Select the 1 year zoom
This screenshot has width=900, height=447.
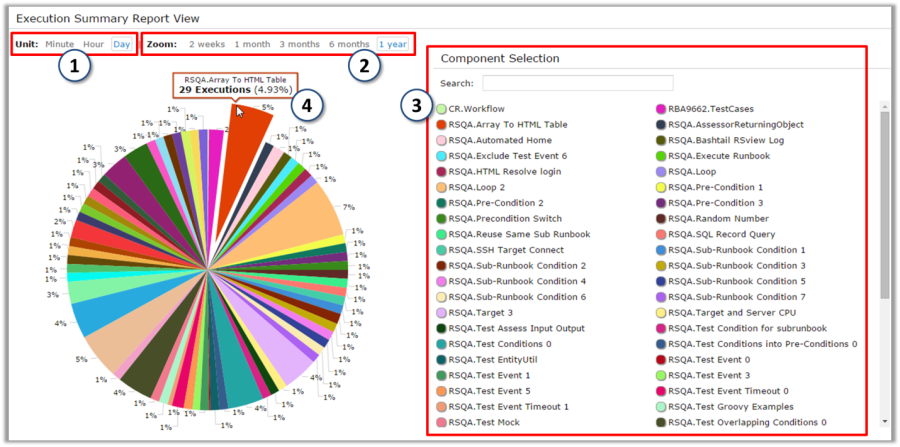(393, 45)
